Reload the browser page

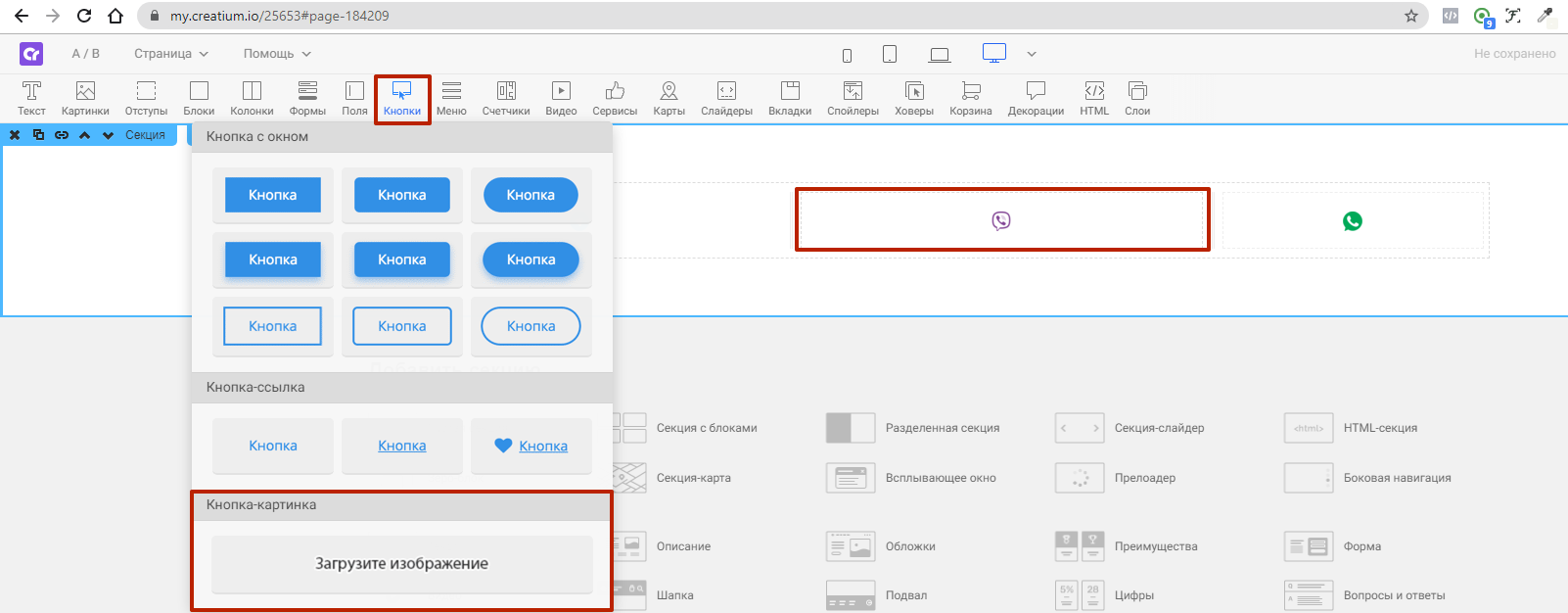pos(84,16)
